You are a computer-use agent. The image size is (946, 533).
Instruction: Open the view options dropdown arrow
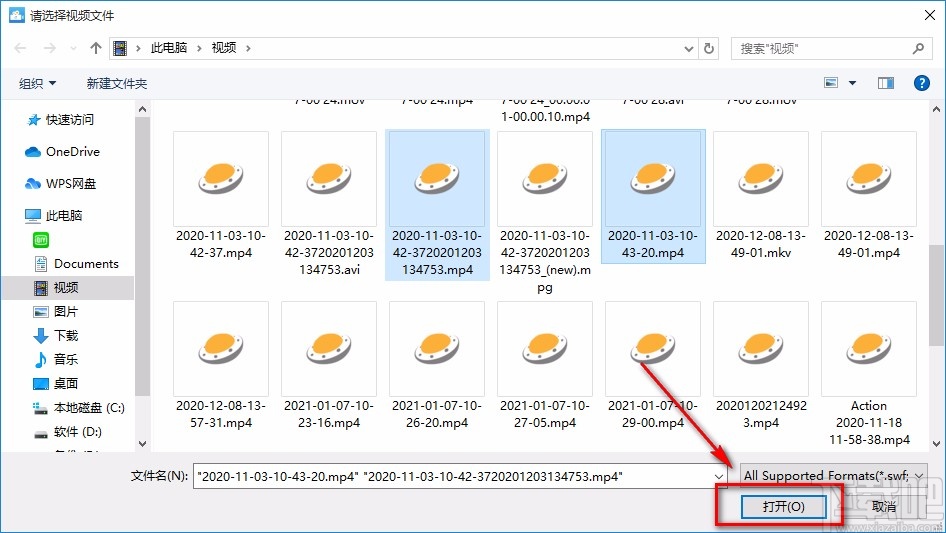point(852,83)
